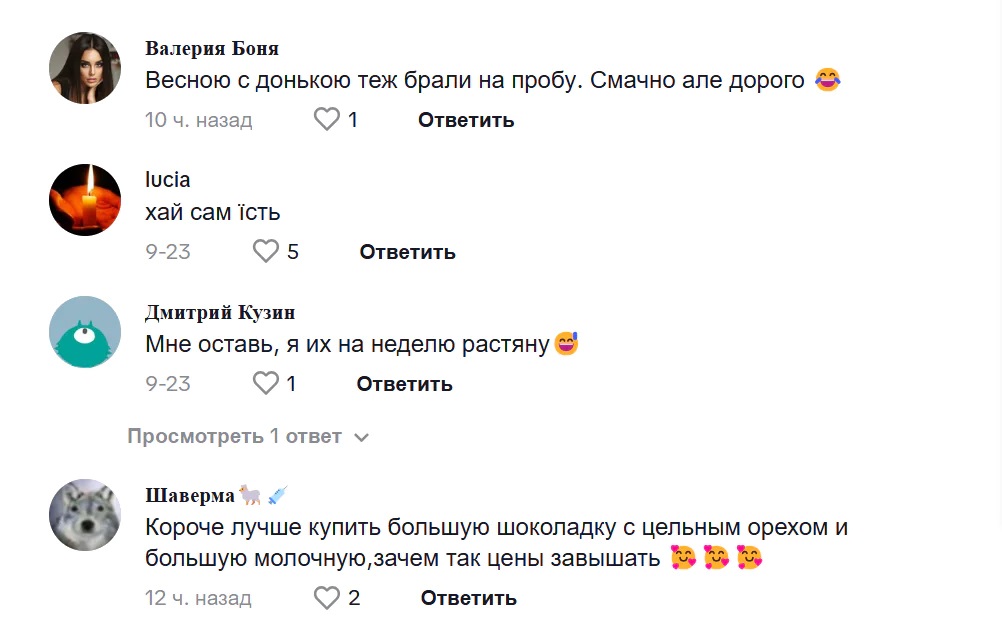Click the chevron next to Просмотреть 1 ответ

(x=362, y=438)
